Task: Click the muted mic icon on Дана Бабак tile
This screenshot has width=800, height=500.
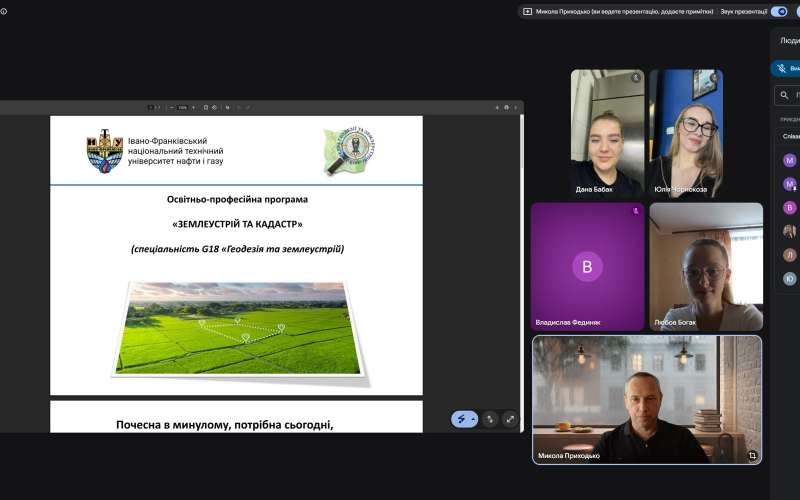Action: pyautogui.click(x=635, y=78)
